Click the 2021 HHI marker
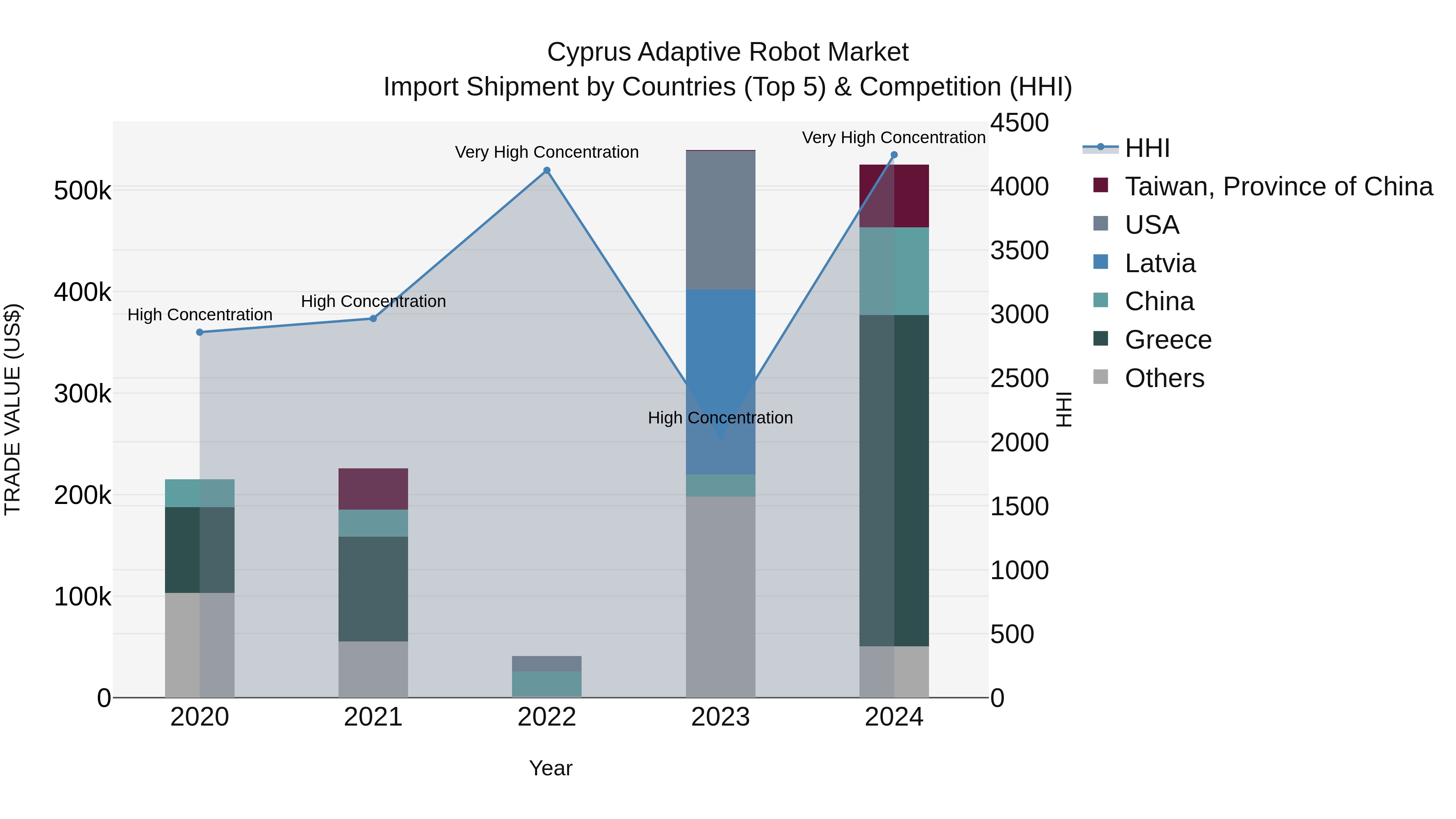 [373, 319]
